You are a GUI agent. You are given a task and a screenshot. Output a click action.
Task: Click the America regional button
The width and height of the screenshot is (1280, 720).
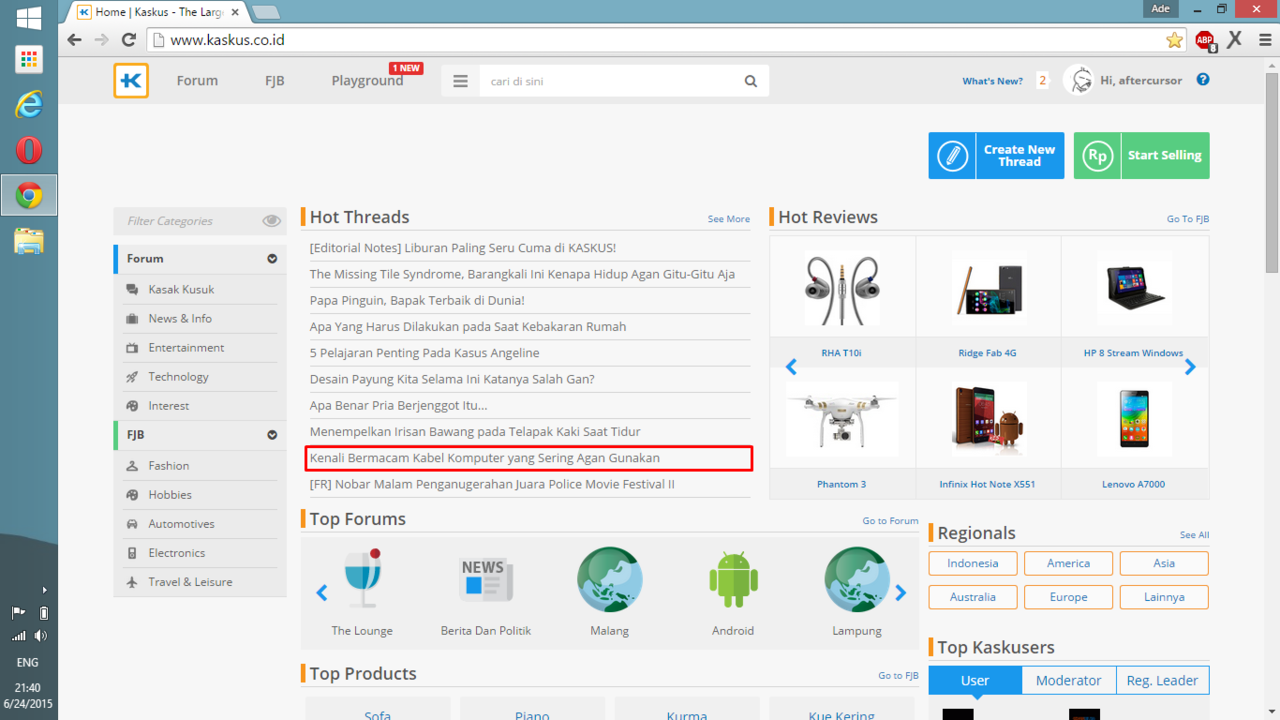coord(1068,564)
